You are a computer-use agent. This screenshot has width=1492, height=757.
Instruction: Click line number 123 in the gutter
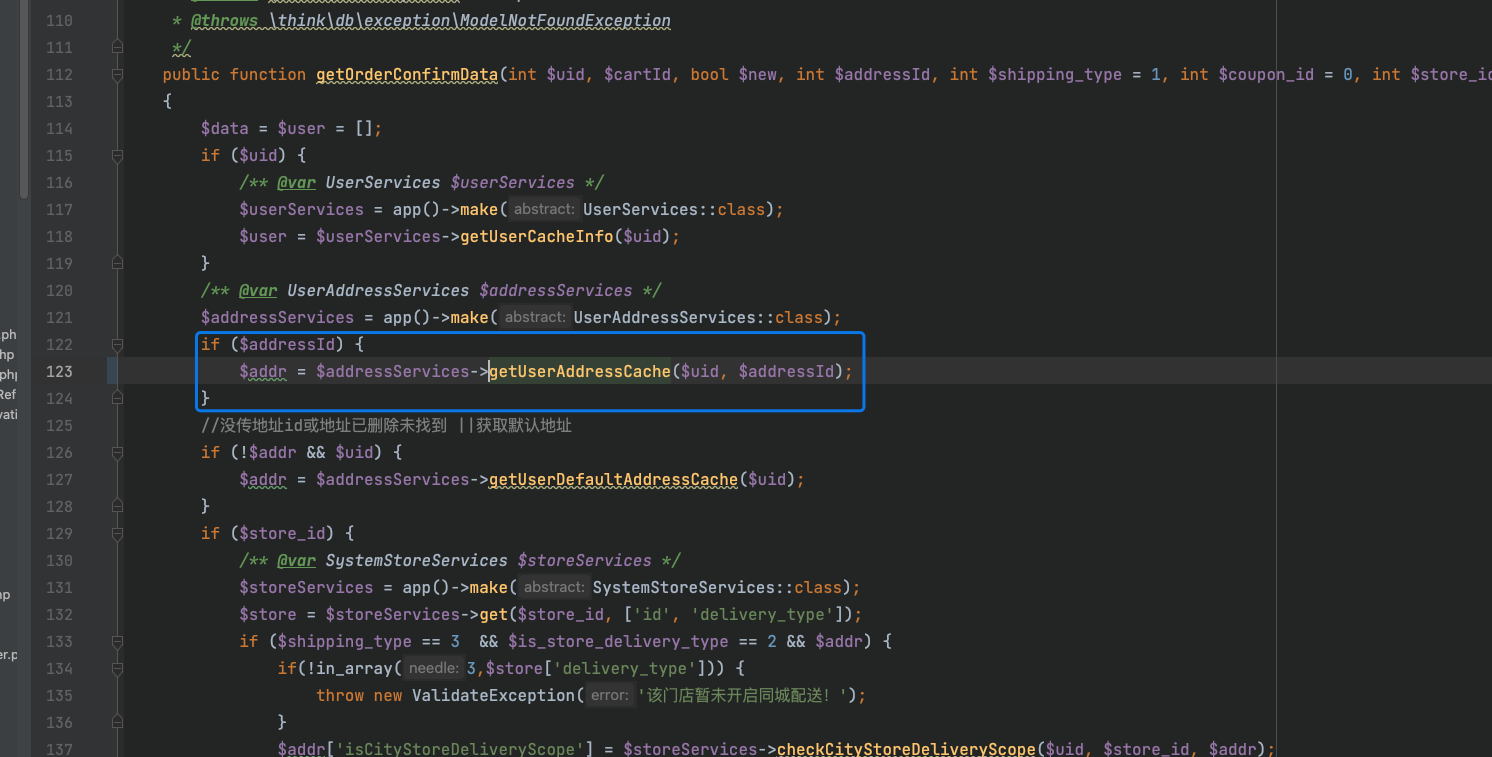[59, 372]
